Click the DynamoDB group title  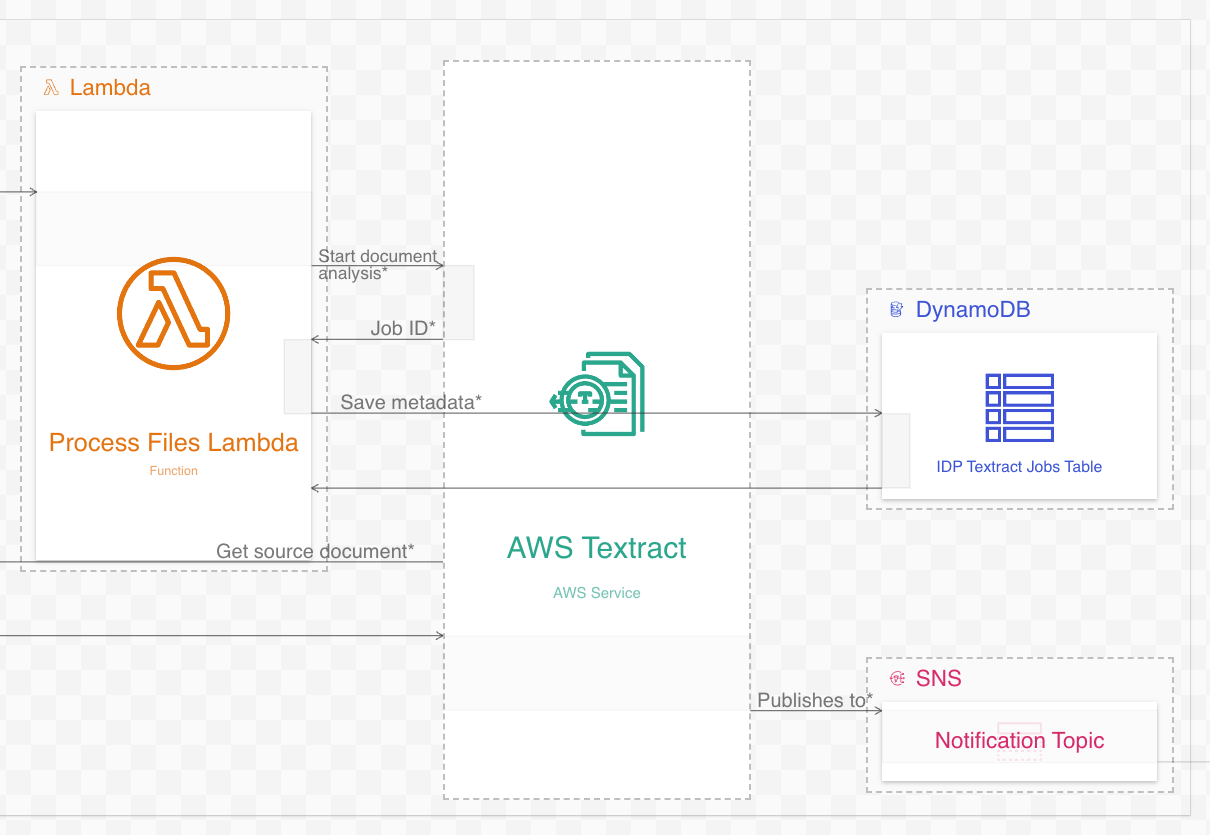[x=973, y=310]
